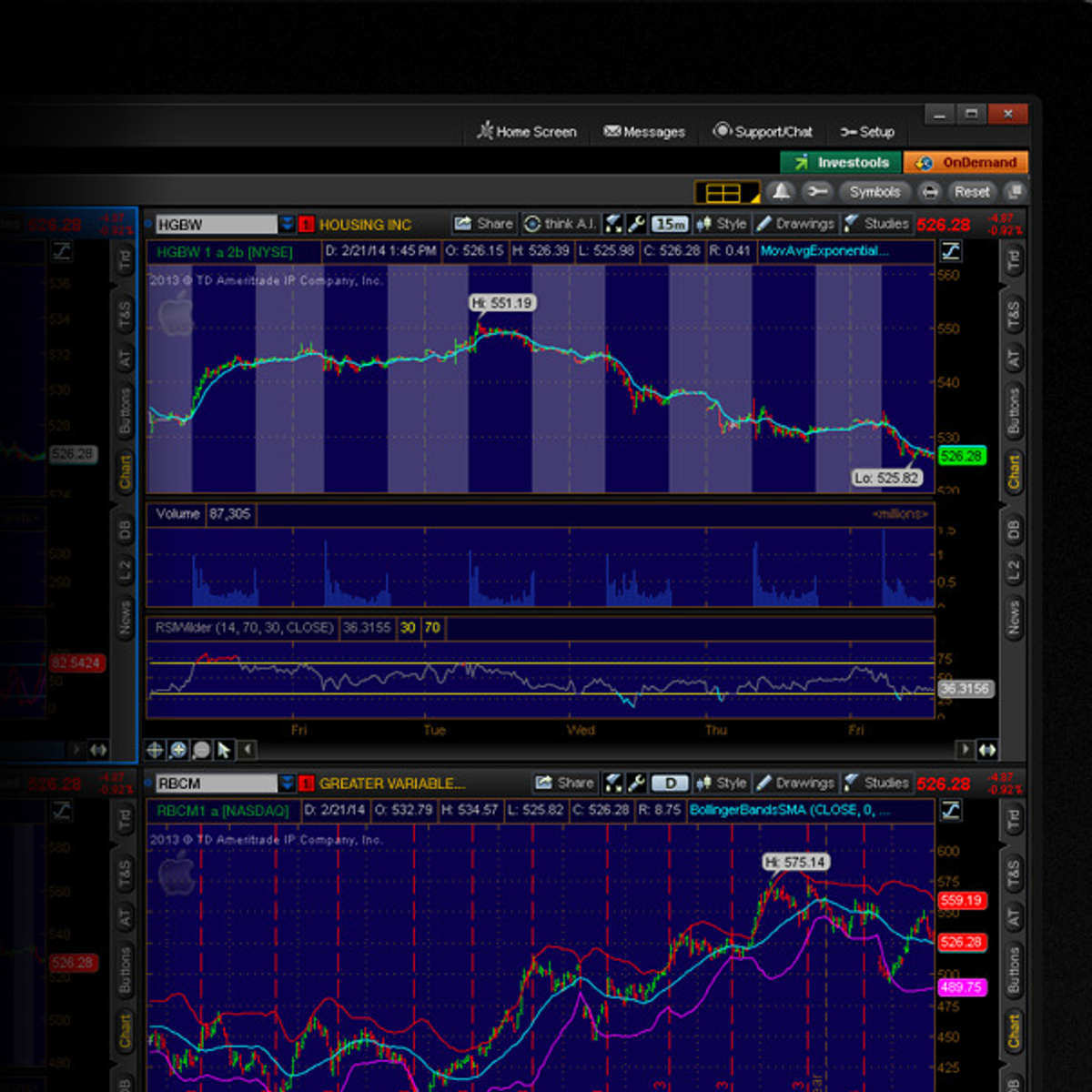This screenshot has width=1092, height=1092.
Task: Click the red alert icon beside HOUSING INC
Action: (307, 225)
